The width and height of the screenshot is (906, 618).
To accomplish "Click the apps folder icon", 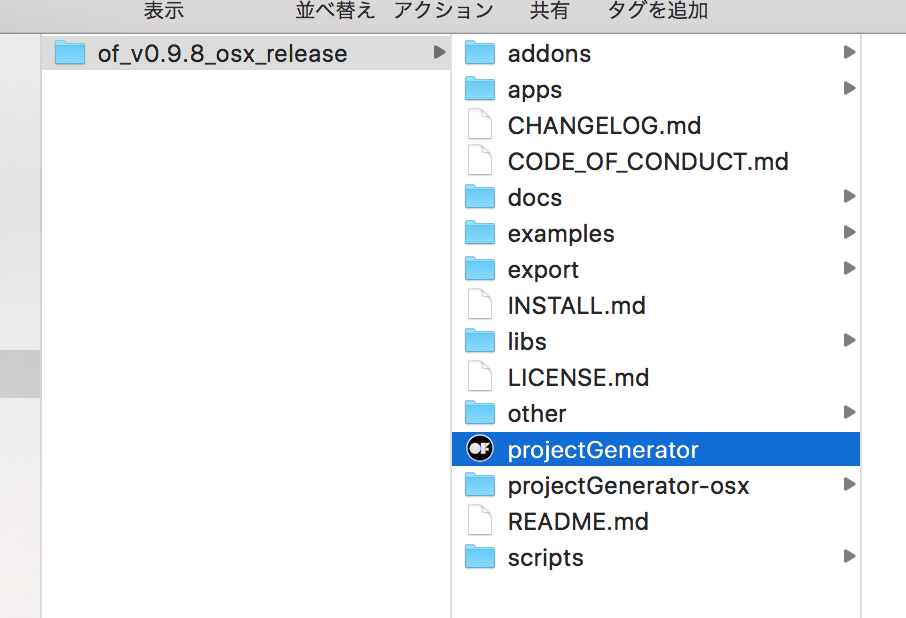I will (480, 89).
